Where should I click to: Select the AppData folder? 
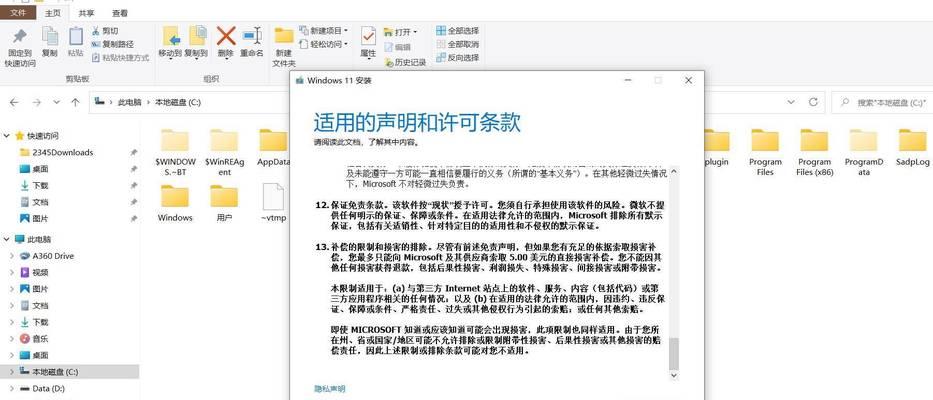(x=273, y=148)
